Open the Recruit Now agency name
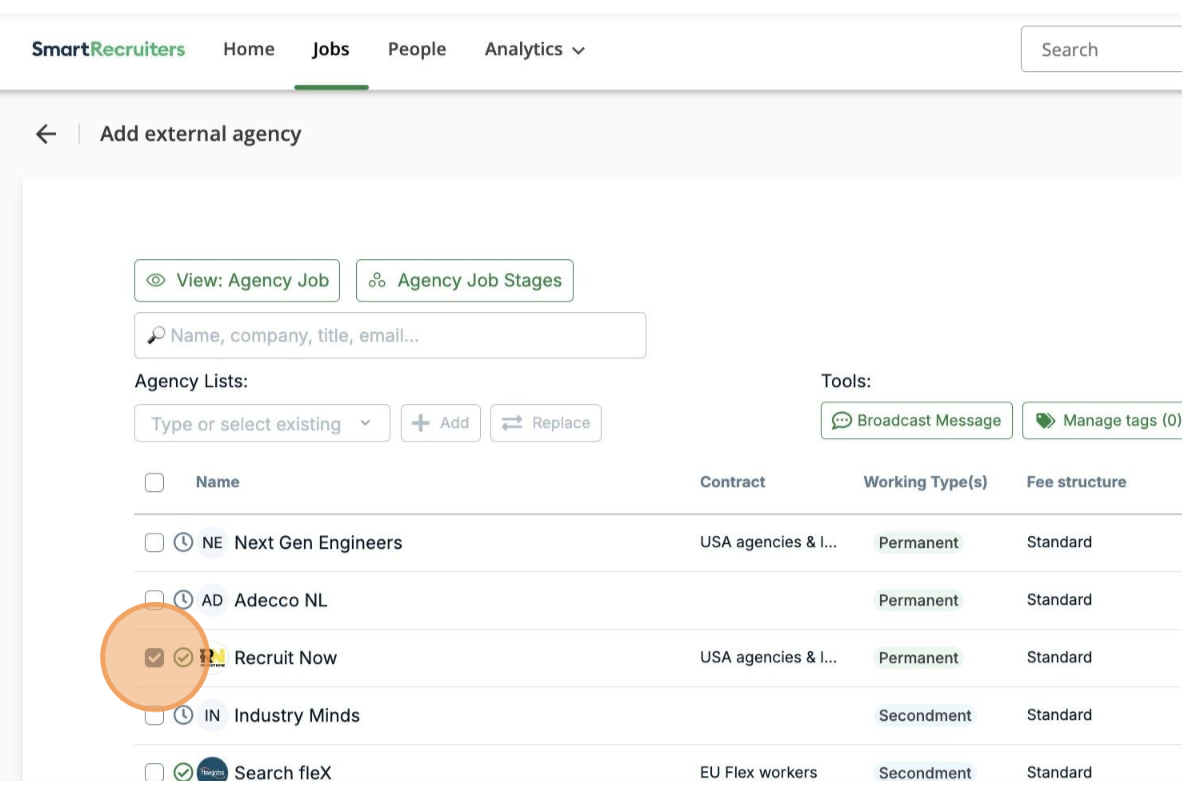Image resolution: width=1182 pixels, height=786 pixels. [285, 658]
